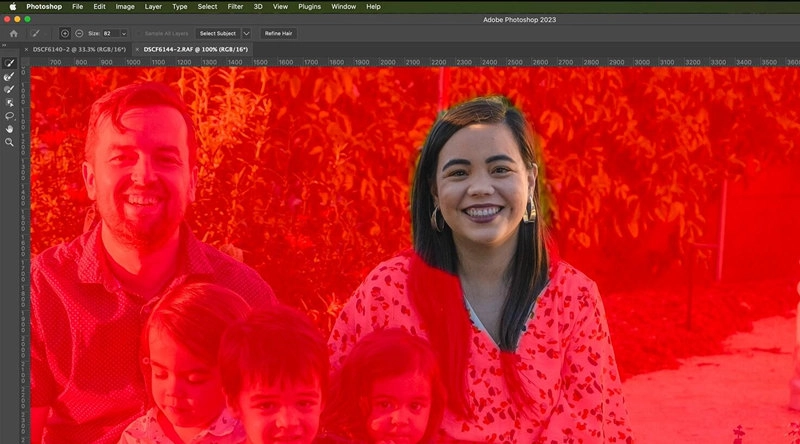The width and height of the screenshot is (800, 444).
Task: Click the Refine Hair button
Action: (x=278, y=33)
